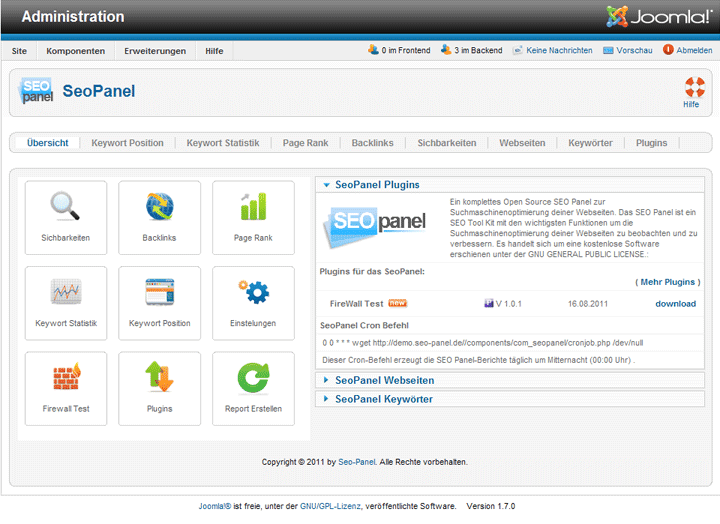Switch to the Backlinks tab
This screenshot has height=524, width=720.
point(372,143)
